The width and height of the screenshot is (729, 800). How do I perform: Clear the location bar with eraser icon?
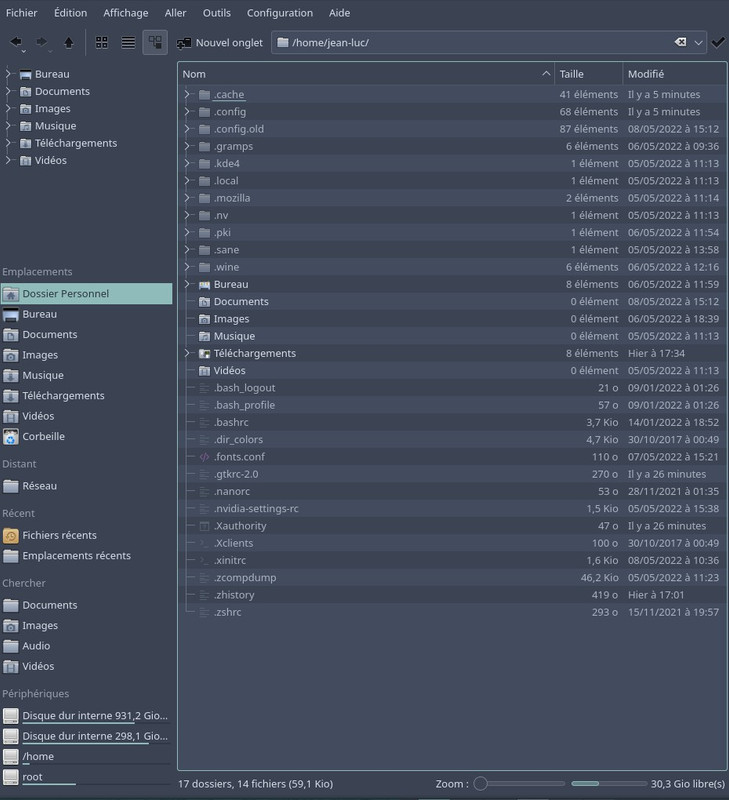[x=680, y=42]
